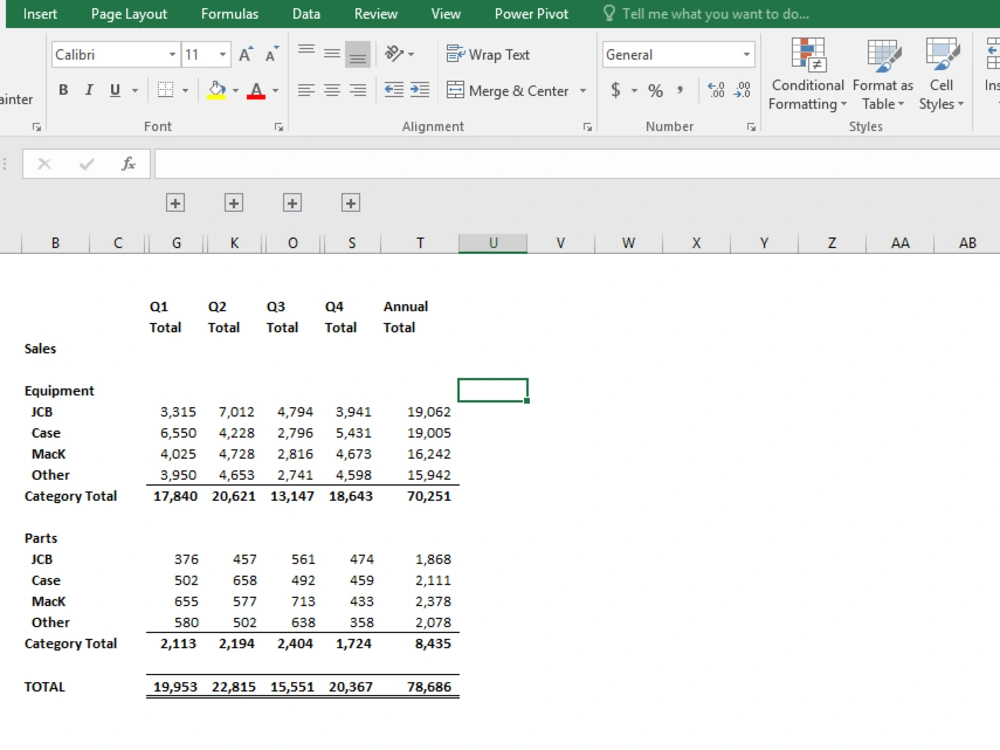Toggle bold formatting
This screenshot has height=750, width=1000.
tap(63, 90)
